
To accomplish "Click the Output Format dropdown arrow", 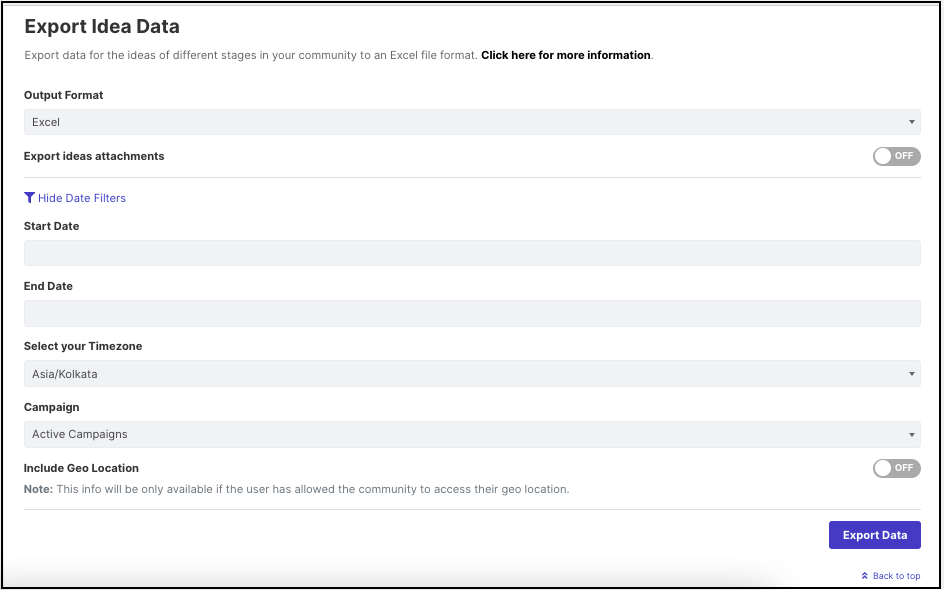I will click(x=911, y=122).
